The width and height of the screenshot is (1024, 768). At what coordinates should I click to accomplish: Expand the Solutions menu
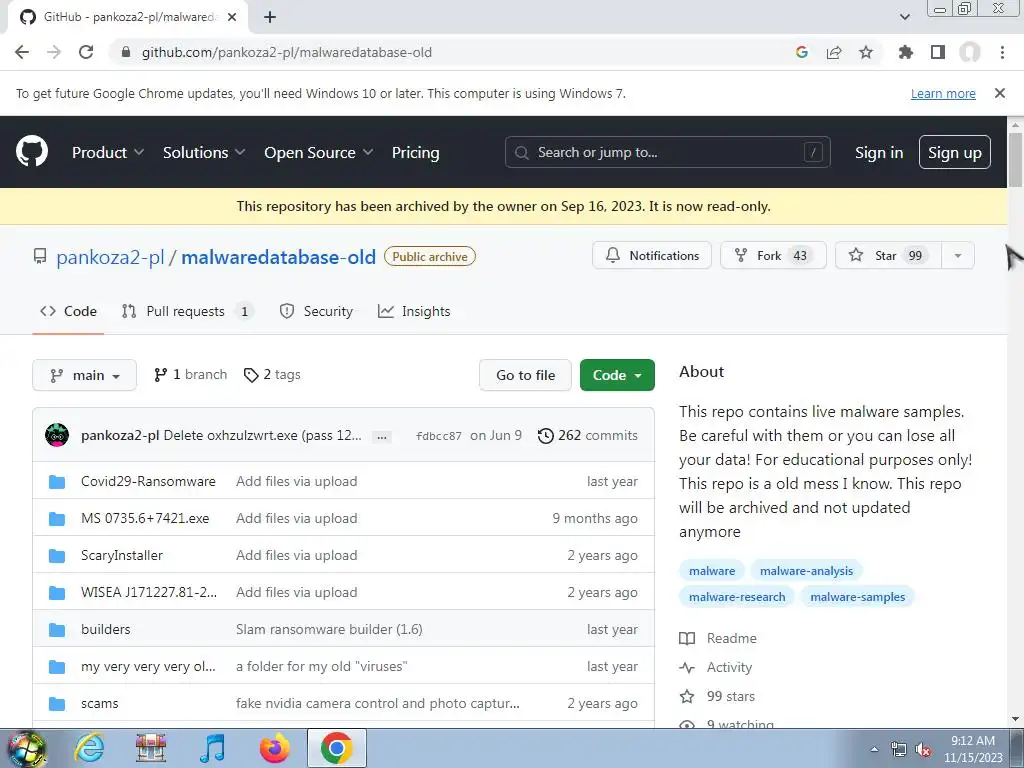tap(204, 152)
